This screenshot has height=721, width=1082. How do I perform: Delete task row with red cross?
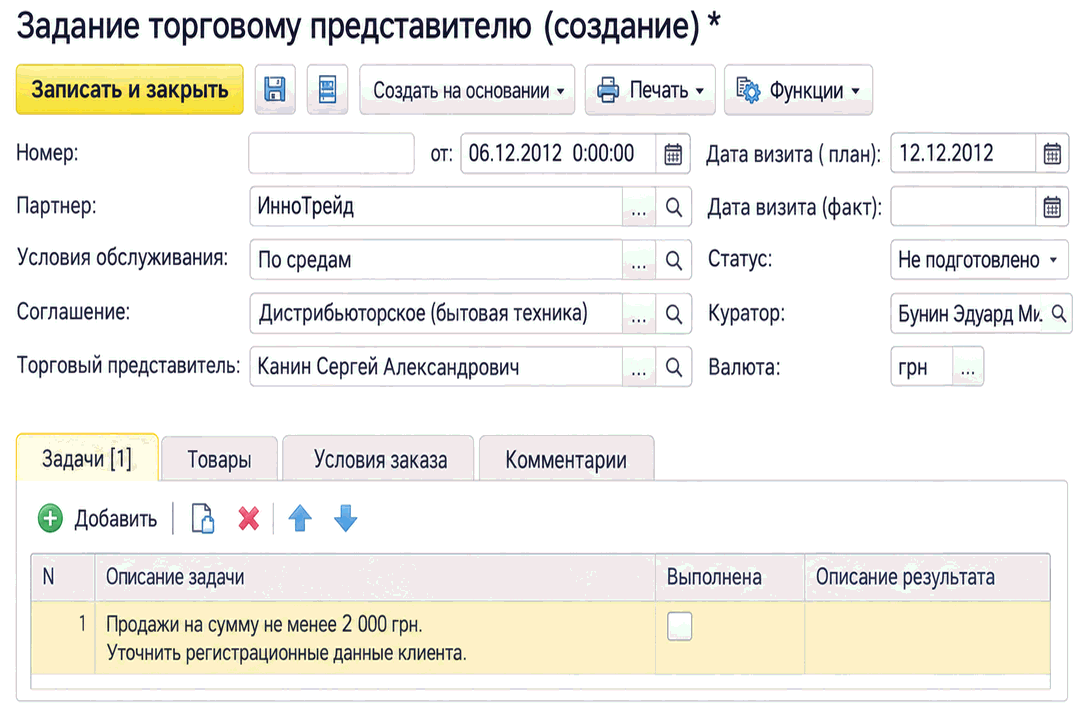248,518
